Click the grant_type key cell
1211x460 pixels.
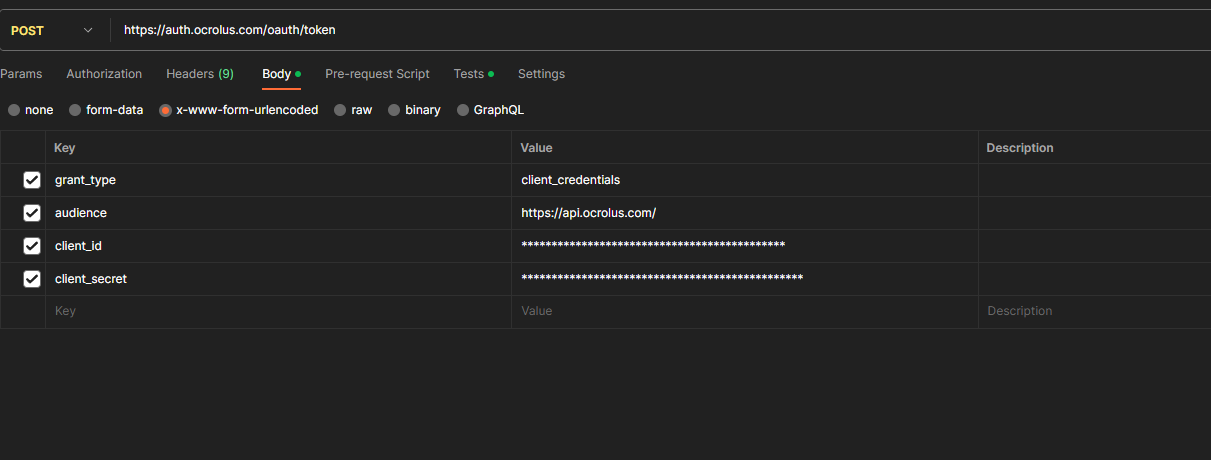pos(278,180)
